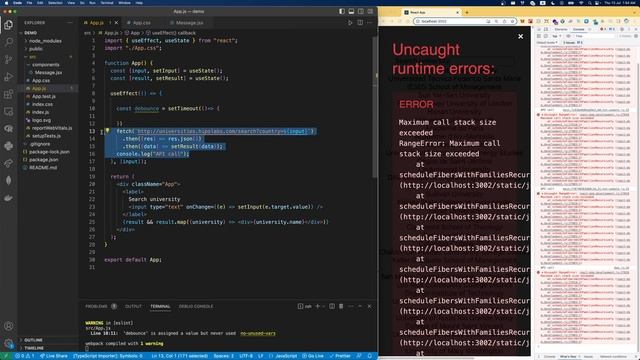This screenshot has height=360, width=640.
Task: Click lightbulb quick fix on line 13
Action: (x=107, y=131)
